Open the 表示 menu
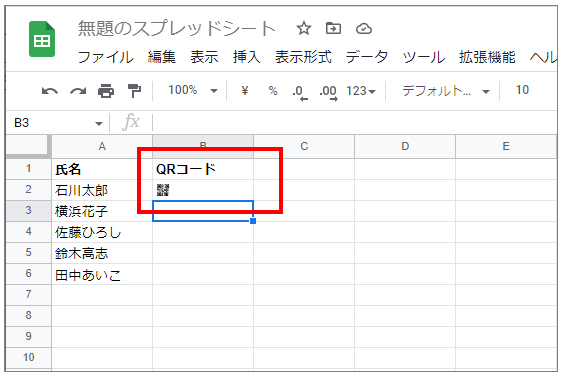Screen dimensions: 561x377 (x=204, y=57)
